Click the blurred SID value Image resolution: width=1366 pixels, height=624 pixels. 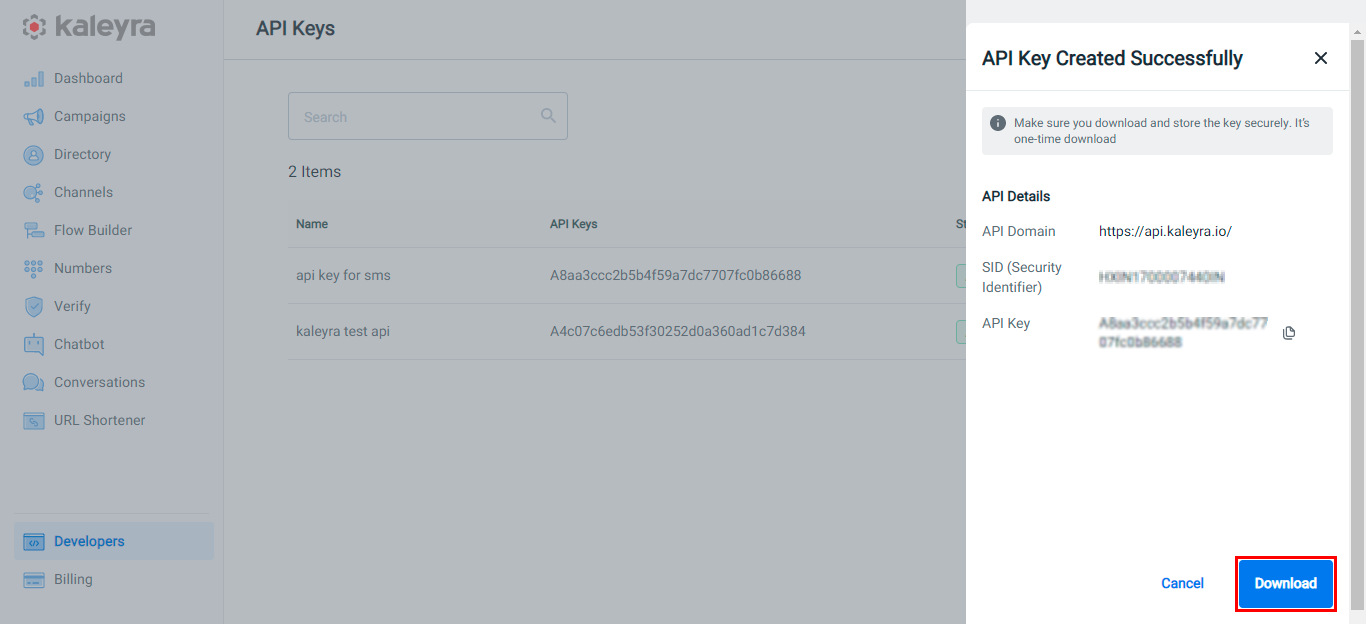click(1162, 277)
